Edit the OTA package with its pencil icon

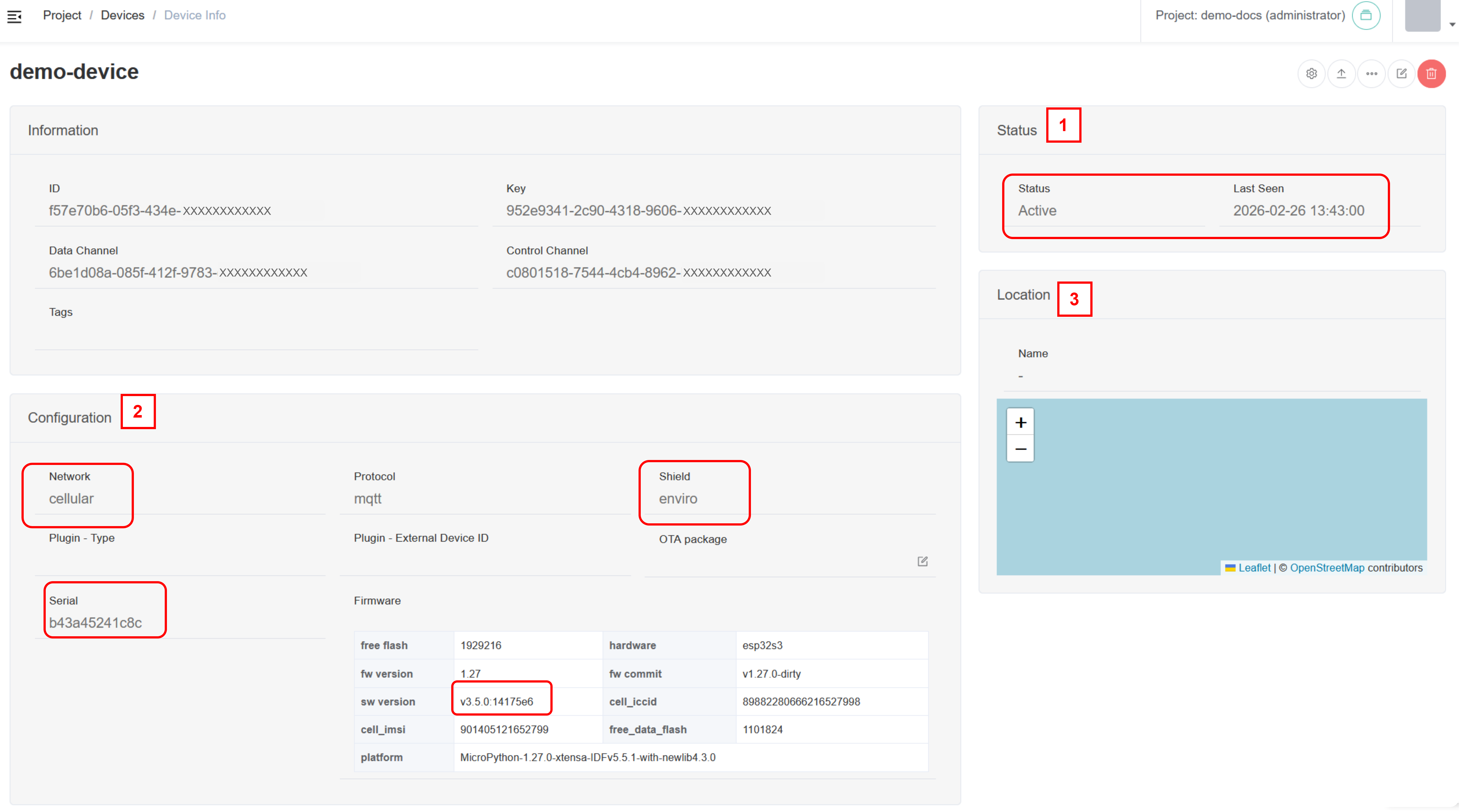[923, 561]
